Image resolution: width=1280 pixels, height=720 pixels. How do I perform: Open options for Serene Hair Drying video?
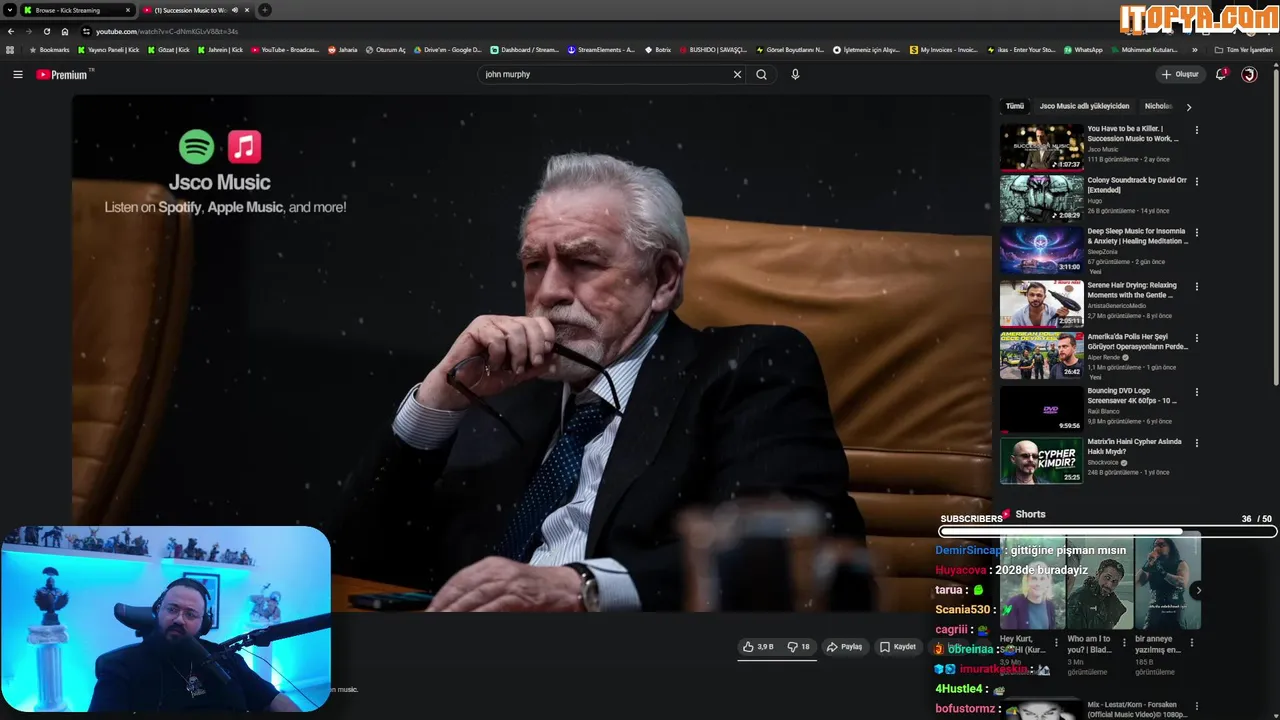[x=1196, y=286]
